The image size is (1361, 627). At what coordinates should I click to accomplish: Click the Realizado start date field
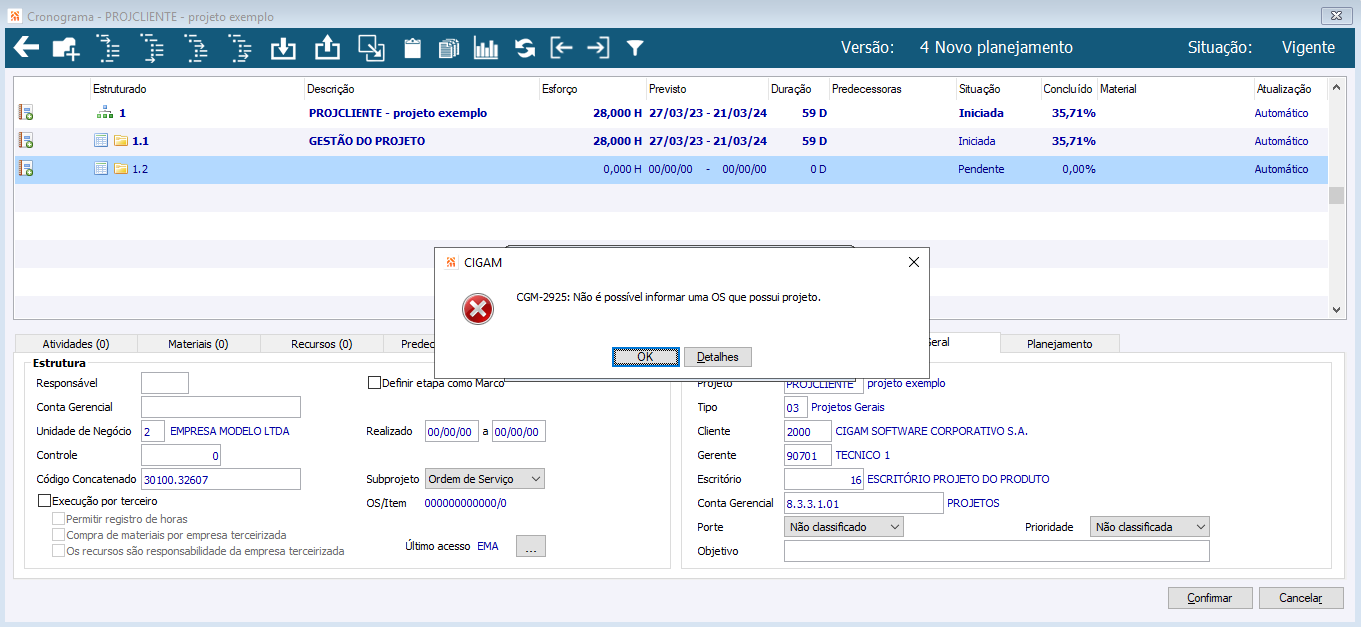452,431
